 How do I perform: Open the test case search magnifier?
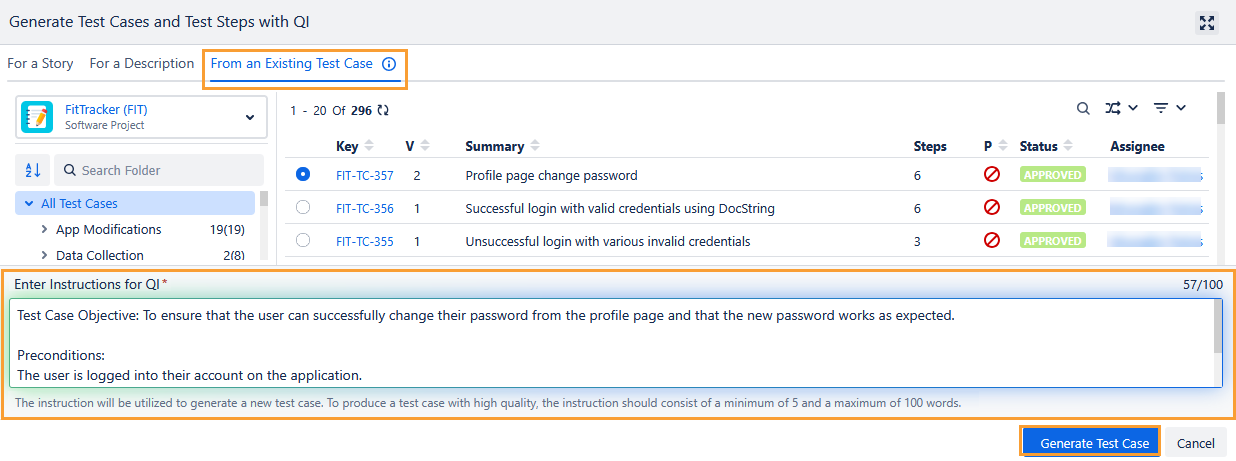(x=1083, y=108)
